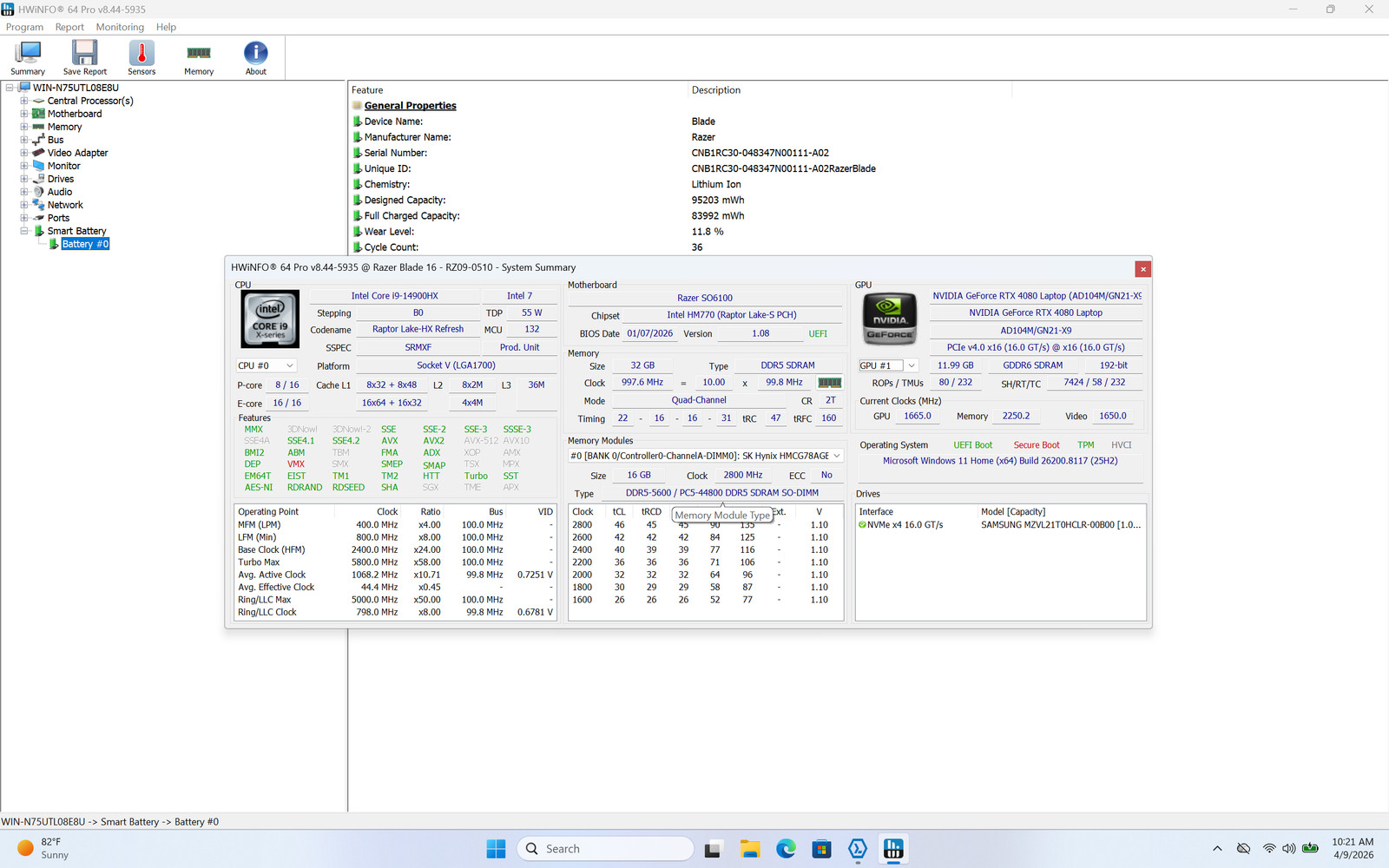Click the Feature column header
Screen dimensions: 1389x868
pos(518,90)
